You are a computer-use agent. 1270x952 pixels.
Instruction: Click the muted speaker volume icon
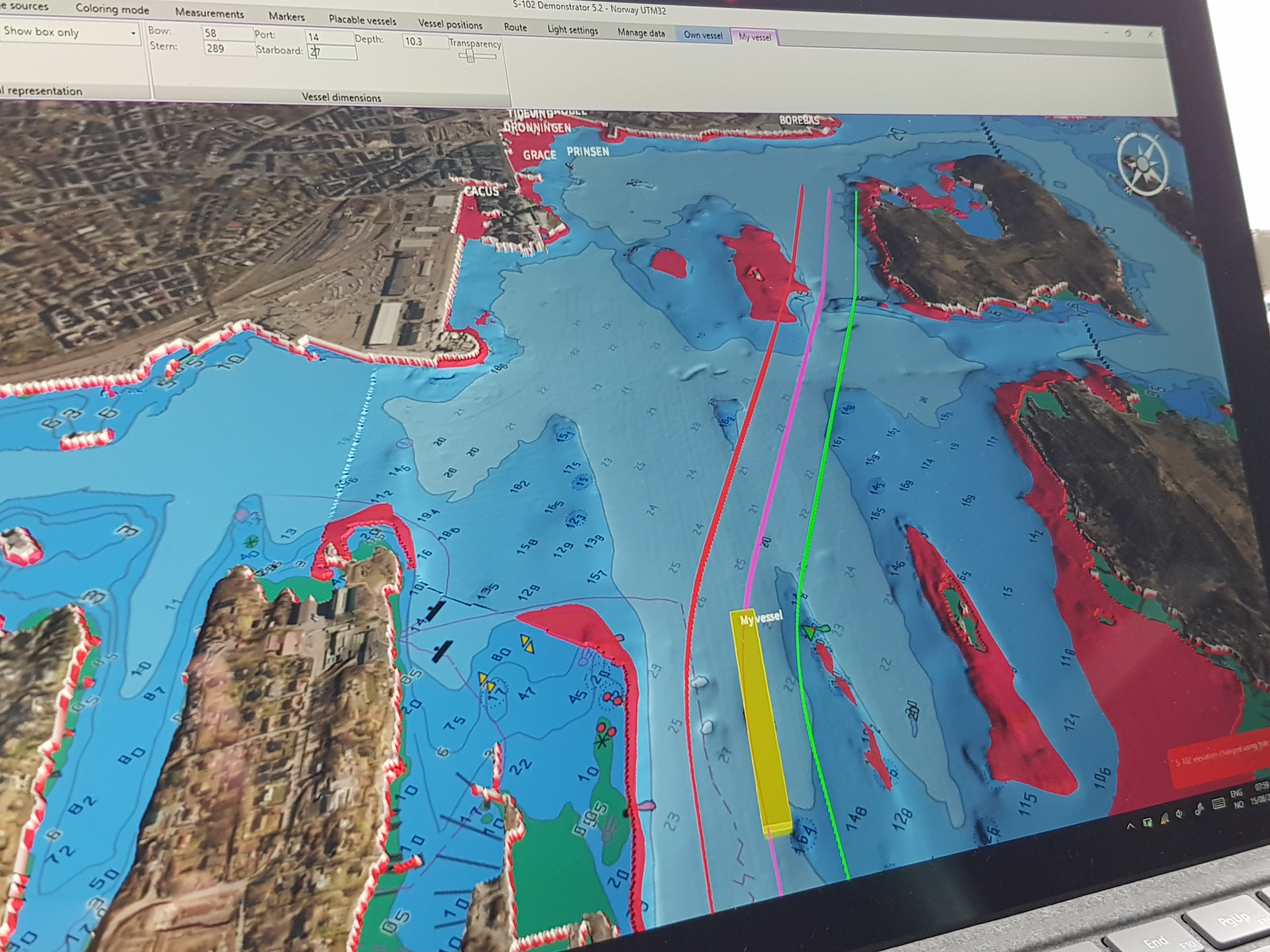1179,814
